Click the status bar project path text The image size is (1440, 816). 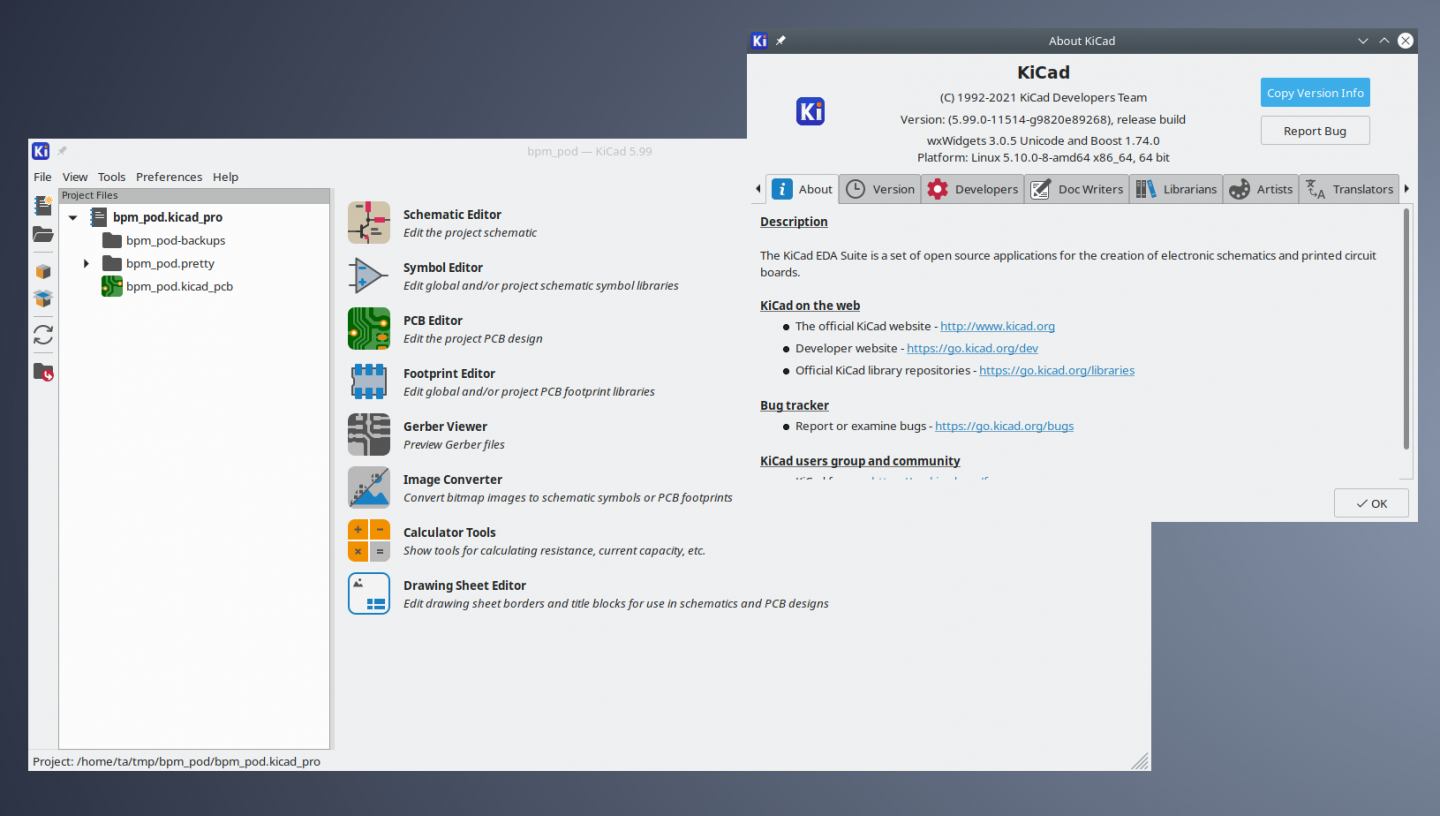[176, 761]
